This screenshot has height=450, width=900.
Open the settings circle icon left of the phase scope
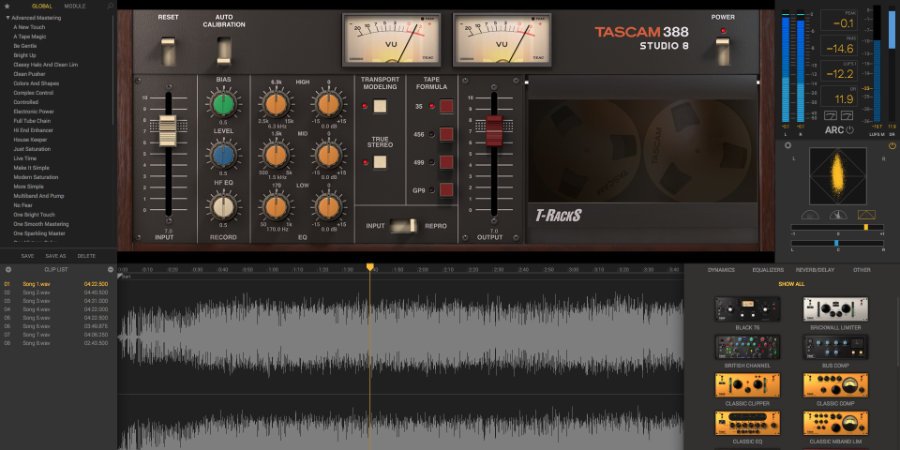(x=788, y=146)
